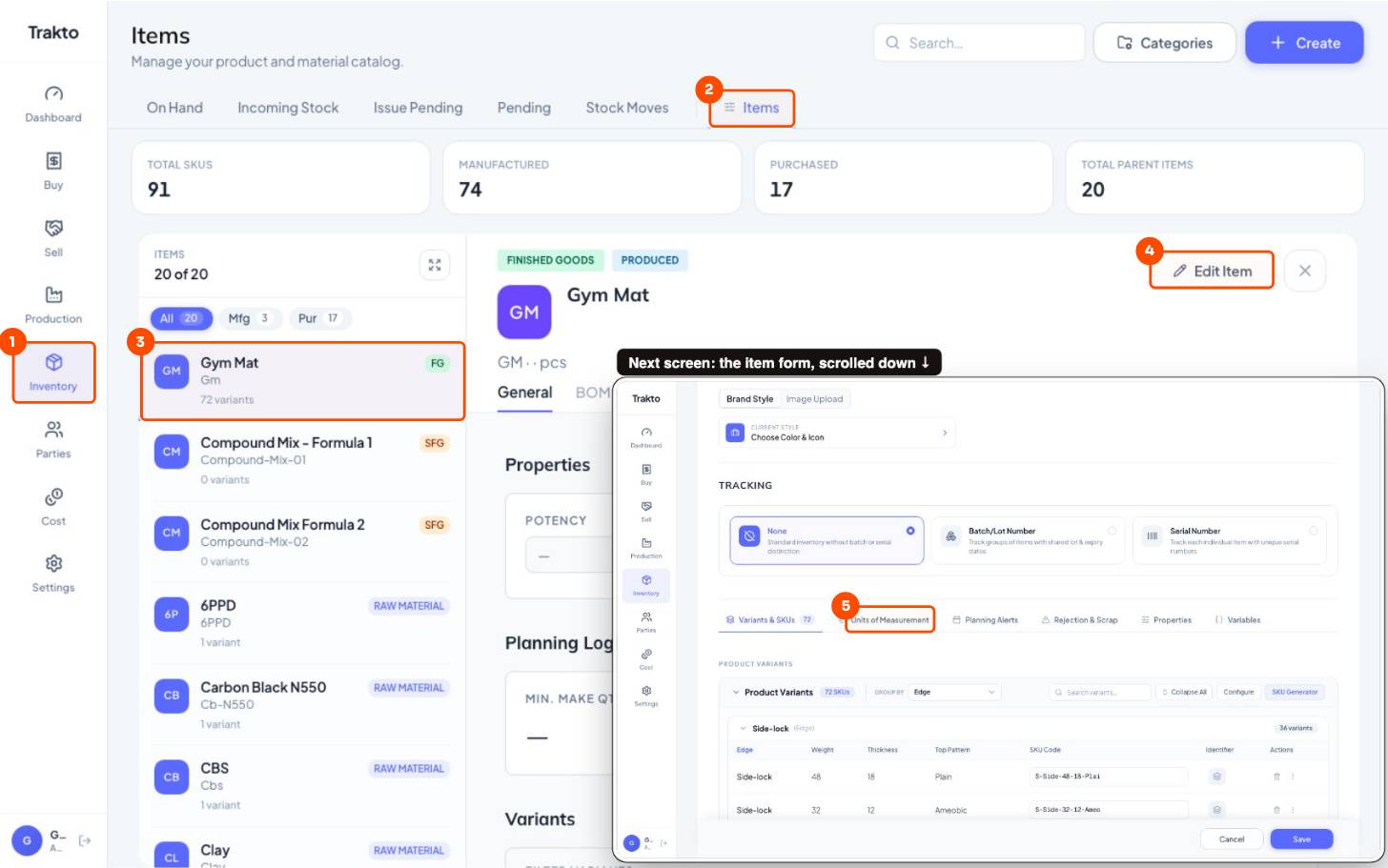The image size is (1388, 868).
Task: Click the blue current style icon swatch
Action: click(x=735, y=433)
